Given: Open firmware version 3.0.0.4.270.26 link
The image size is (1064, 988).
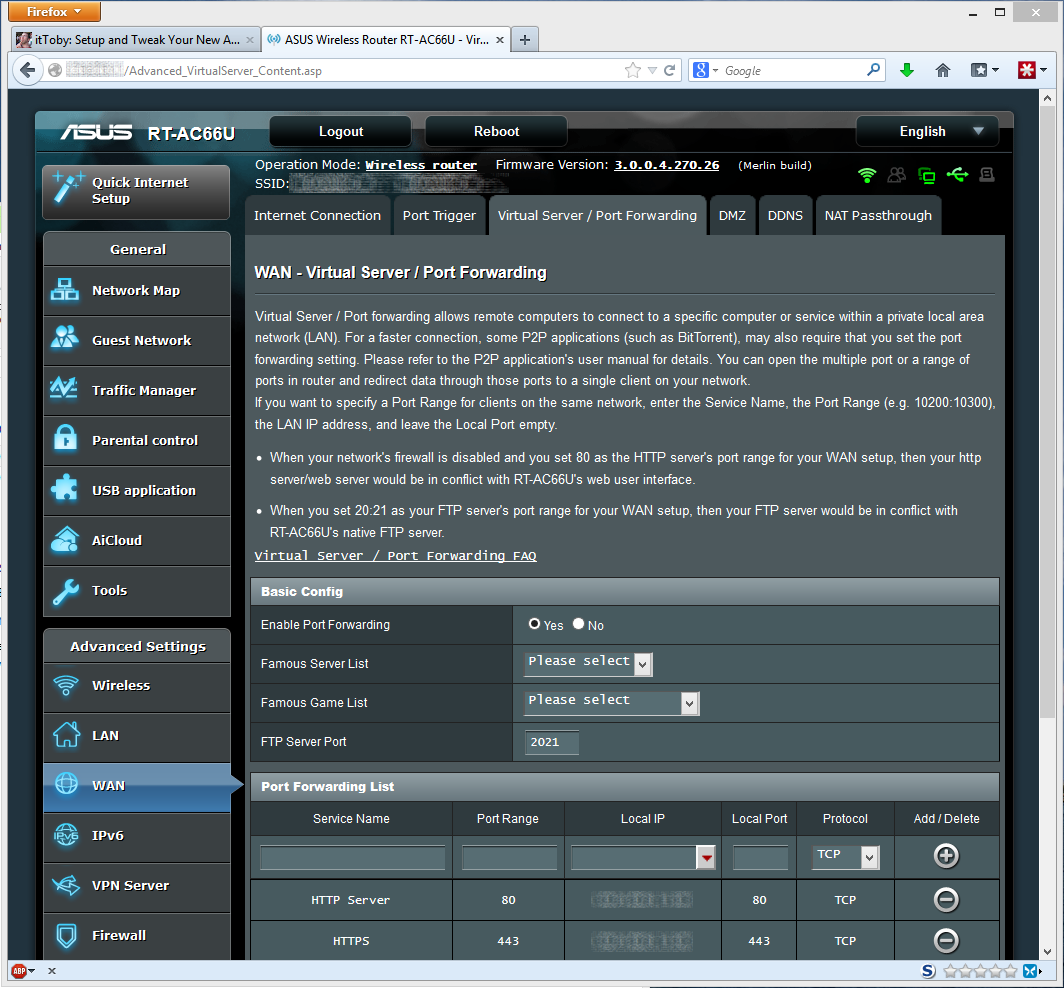Looking at the screenshot, I should coord(666,165).
